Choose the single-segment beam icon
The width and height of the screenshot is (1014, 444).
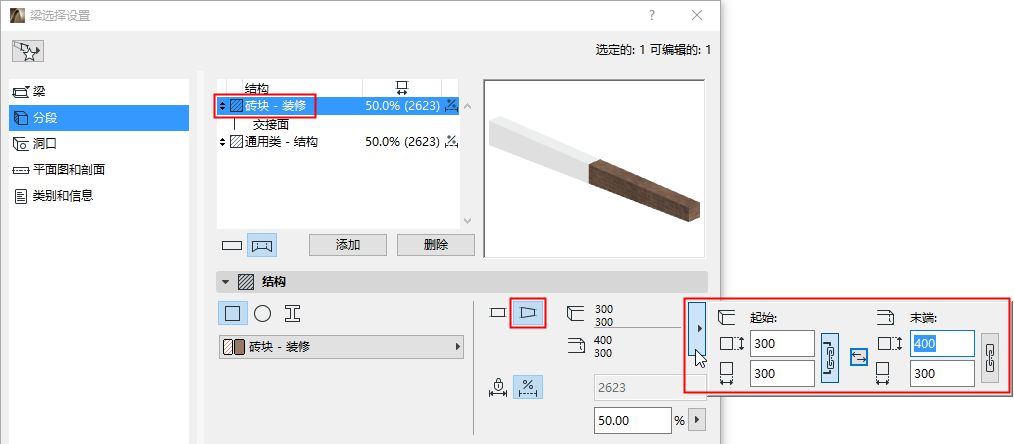click(232, 245)
